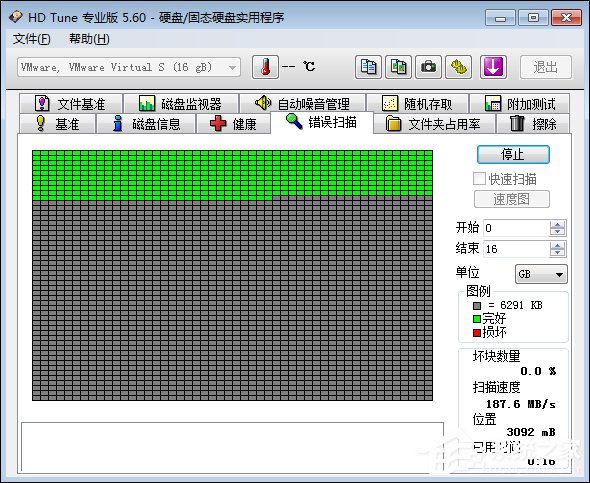Switch to the 基准 tab
The image size is (590, 483).
pos(57,124)
